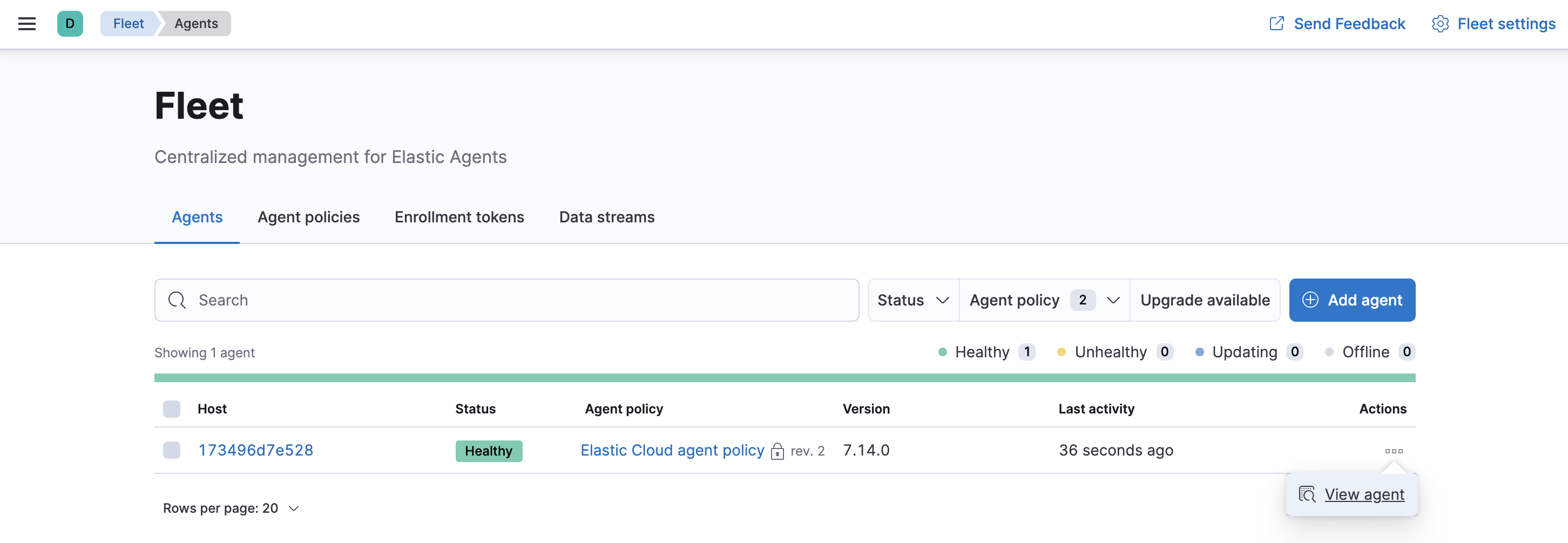This screenshot has height=543, width=1568.
Task: Open the Enrollment tokens tab
Action: 459,218
